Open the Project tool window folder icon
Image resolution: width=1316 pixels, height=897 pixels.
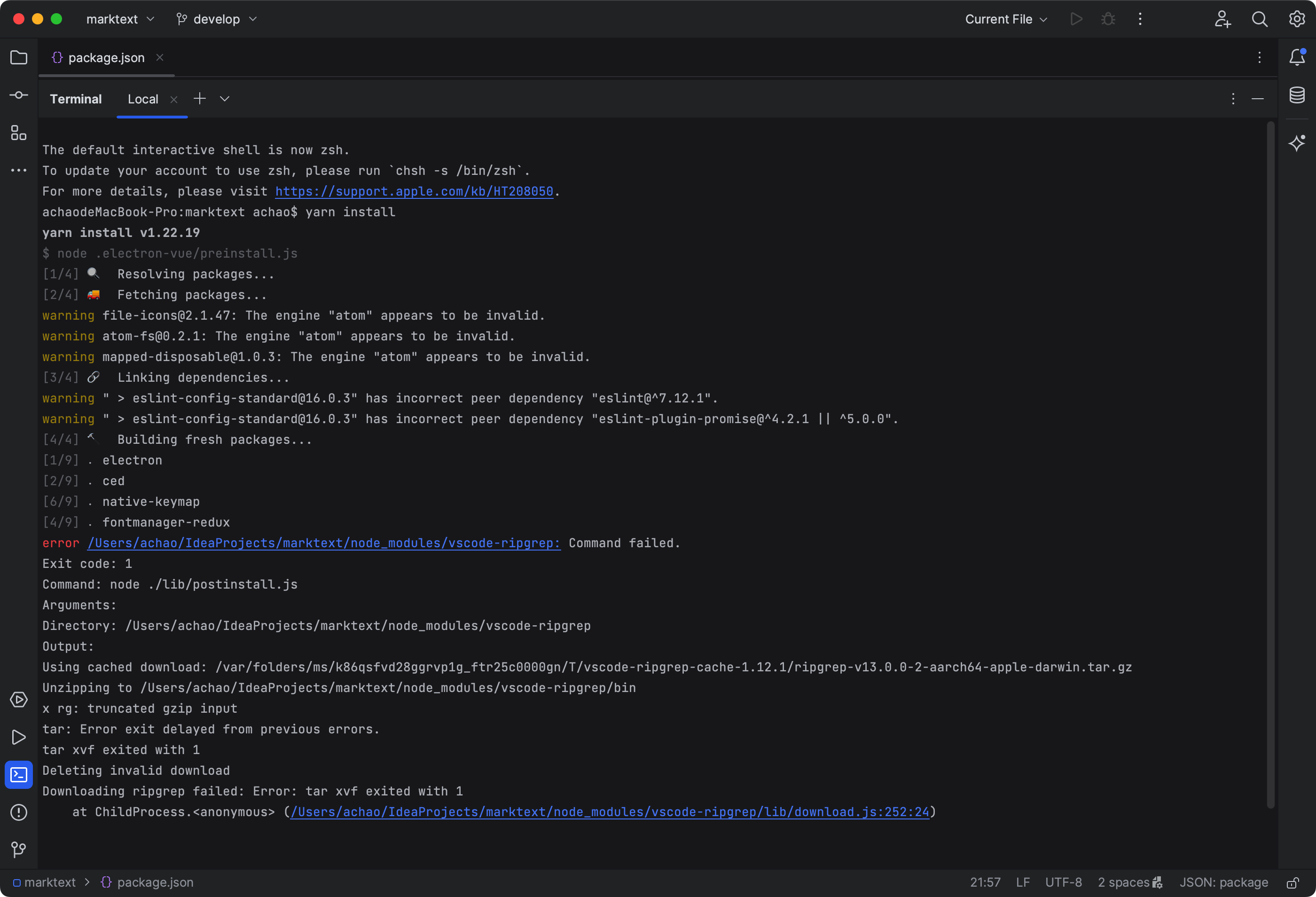click(19, 58)
